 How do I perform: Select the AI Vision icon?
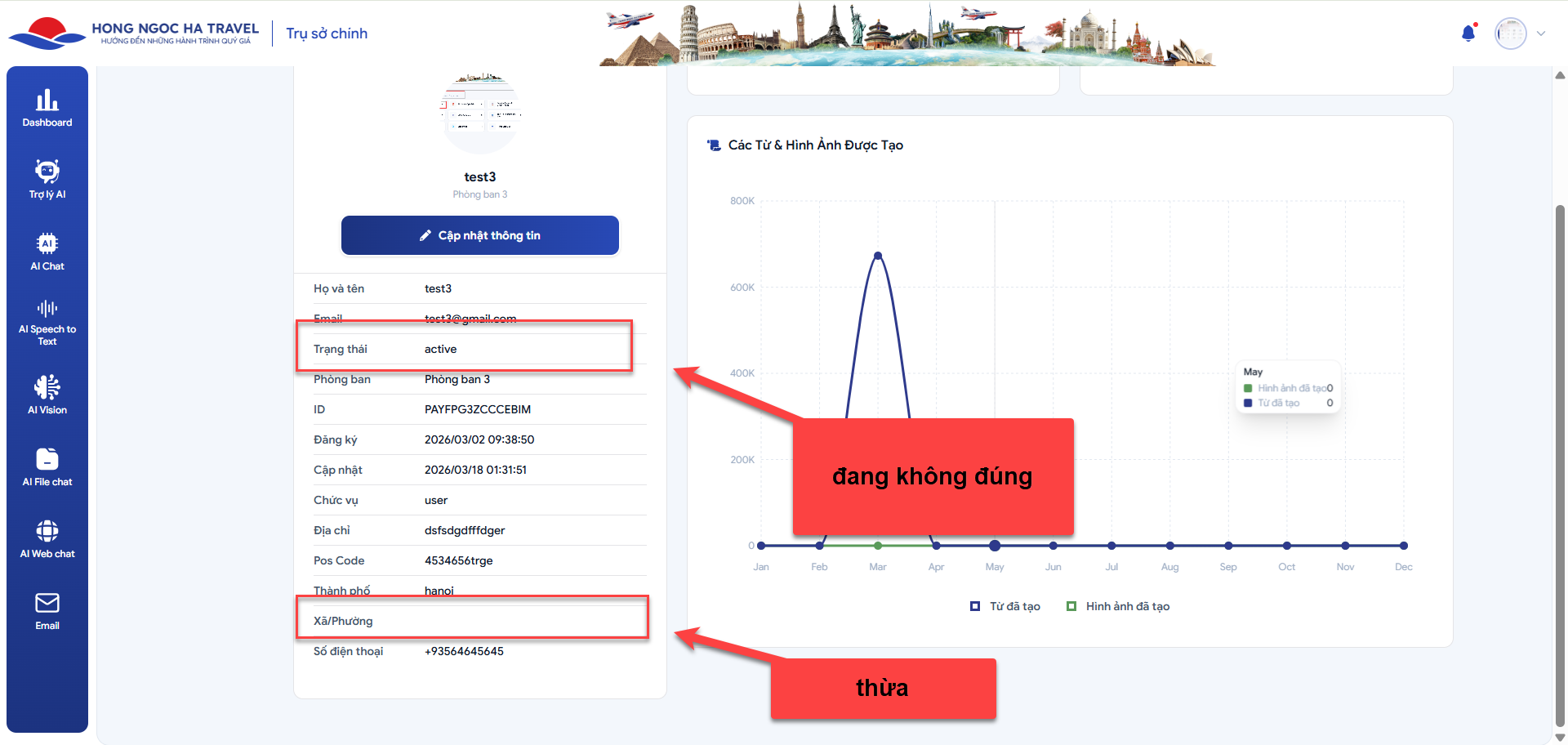pyautogui.click(x=47, y=395)
